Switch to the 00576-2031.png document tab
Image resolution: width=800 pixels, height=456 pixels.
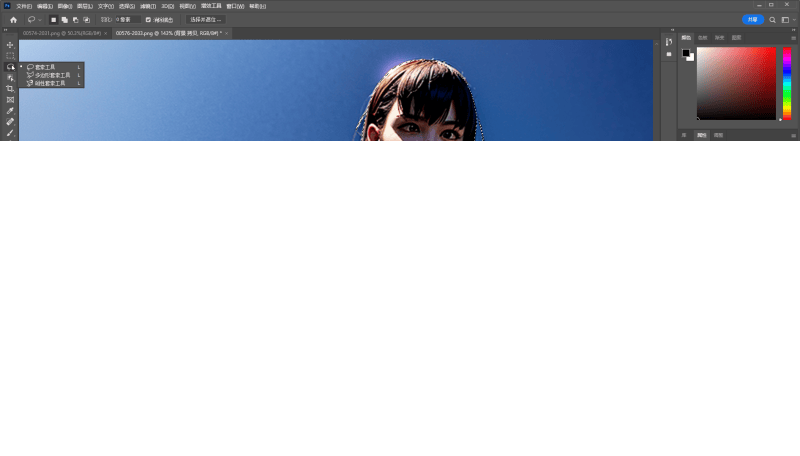point(62,33)
